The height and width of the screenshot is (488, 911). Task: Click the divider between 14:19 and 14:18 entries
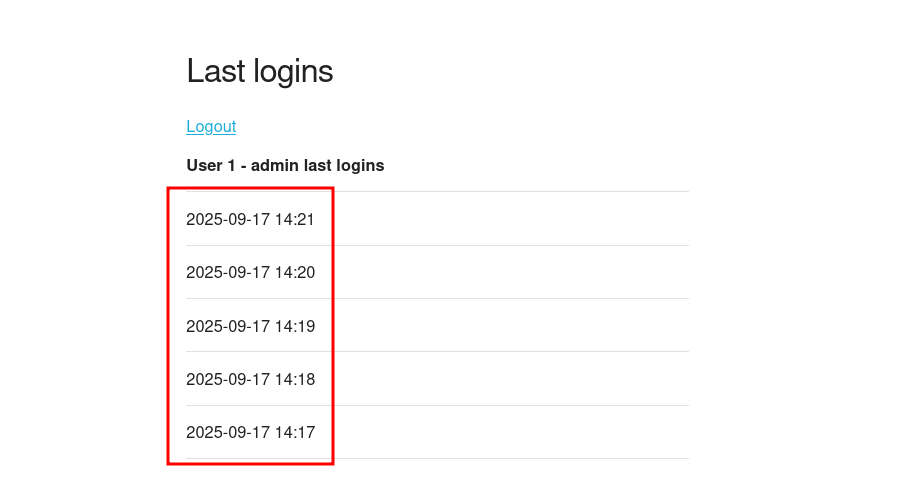[x=500, y=352]
